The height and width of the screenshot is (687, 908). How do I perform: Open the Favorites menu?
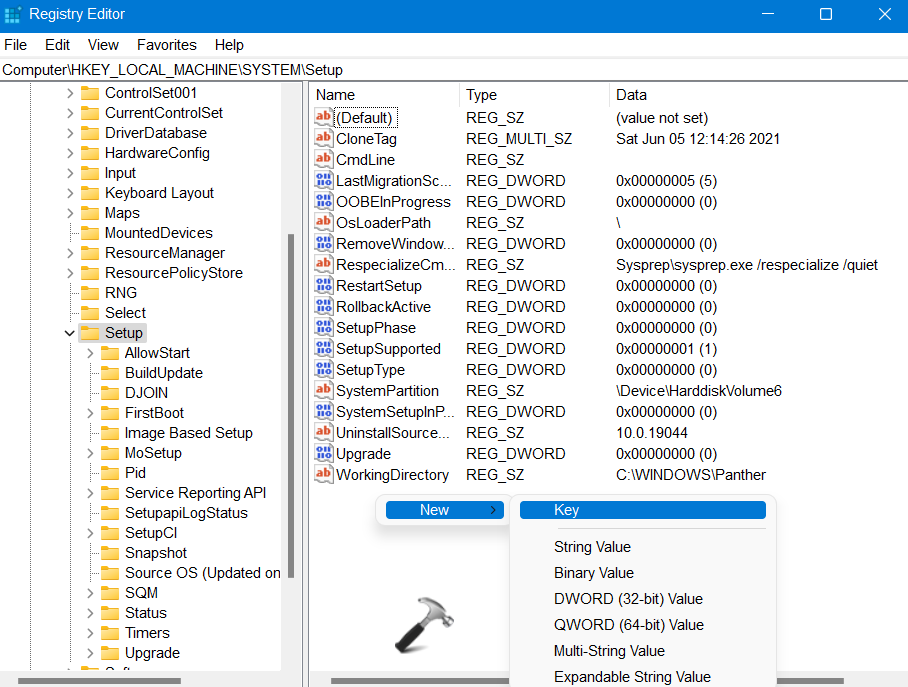click(x=166, y=45)
